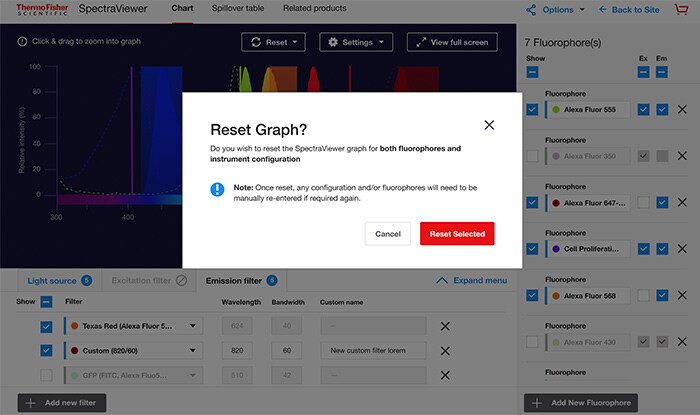This screenshot has height=415, width=700.
Task: Click View full screen icon button
Action: (x=445, y=43)
